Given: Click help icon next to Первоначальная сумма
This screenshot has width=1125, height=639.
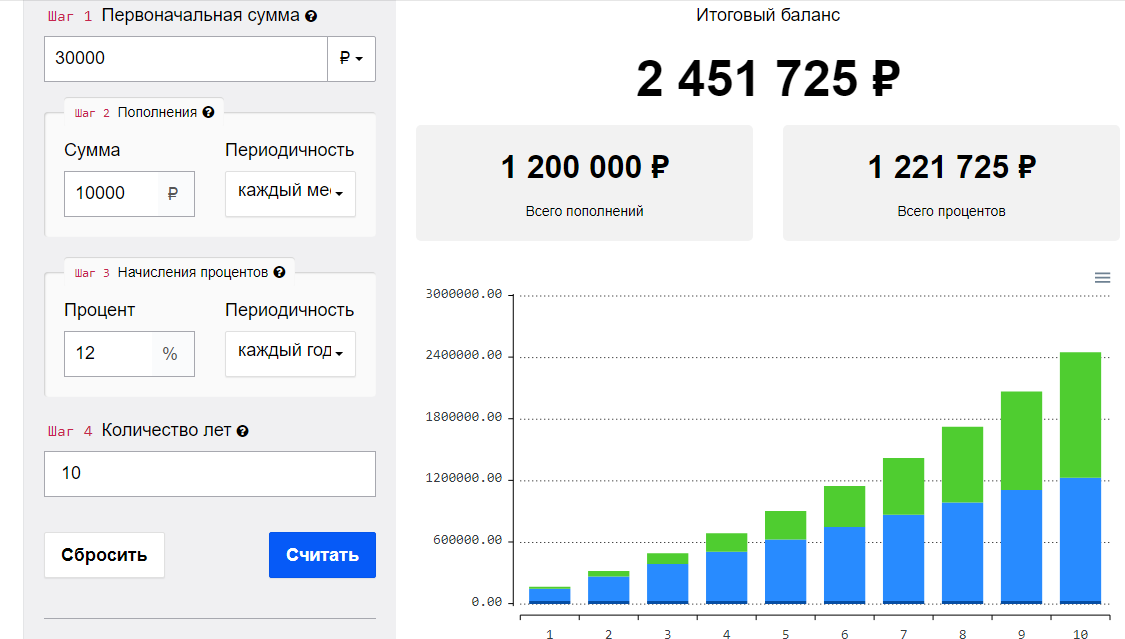Looking at the screenshot, I should 311,16.
